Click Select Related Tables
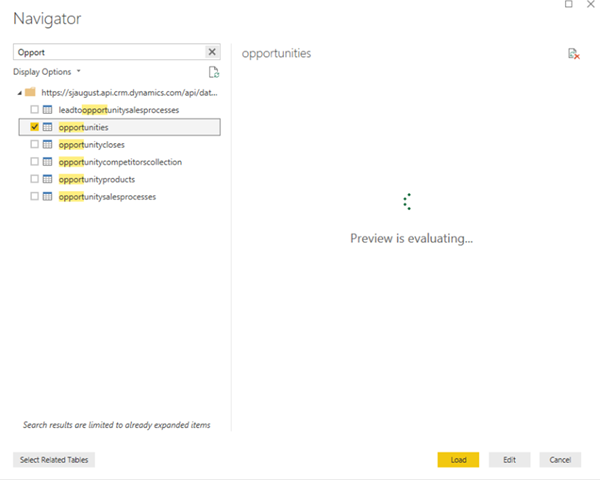Screen dimensions: 600x480 pyautogui.click(x=54, y=459)
